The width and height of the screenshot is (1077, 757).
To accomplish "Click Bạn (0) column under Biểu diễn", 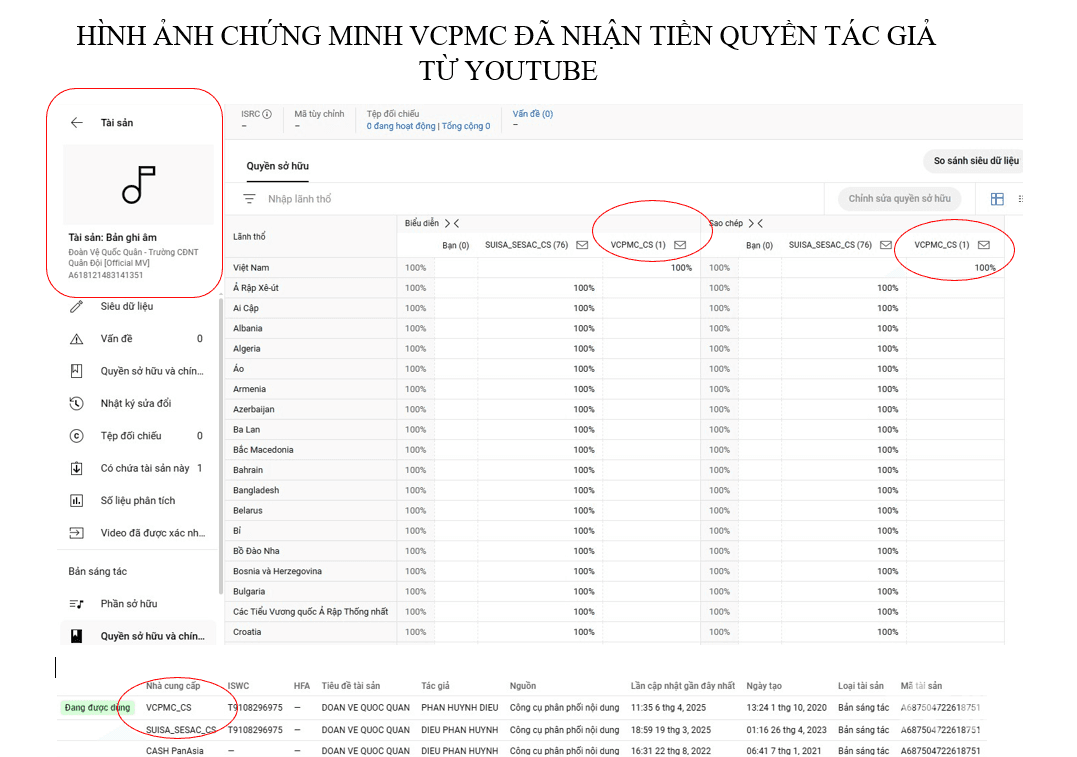I will [455, 245].
